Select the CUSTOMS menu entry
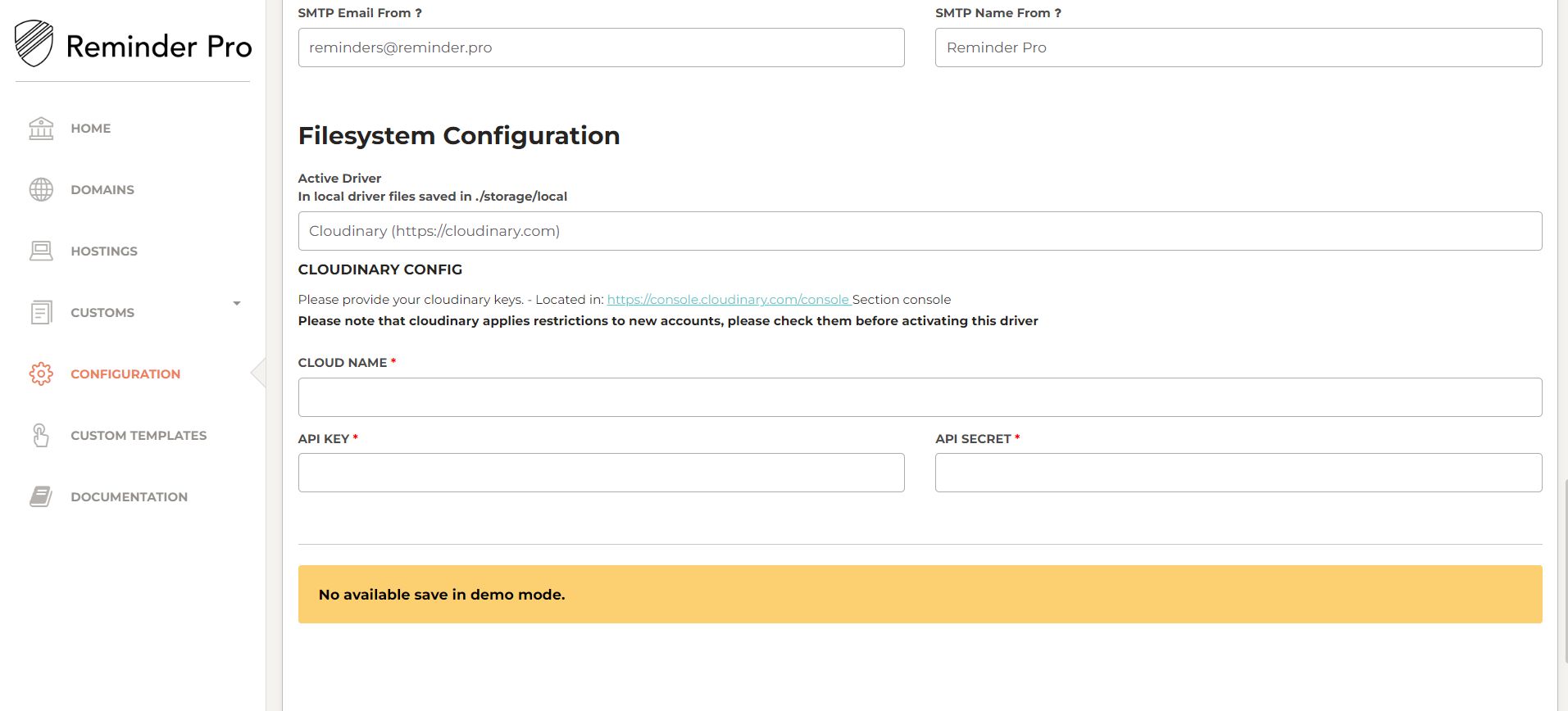 102,313
